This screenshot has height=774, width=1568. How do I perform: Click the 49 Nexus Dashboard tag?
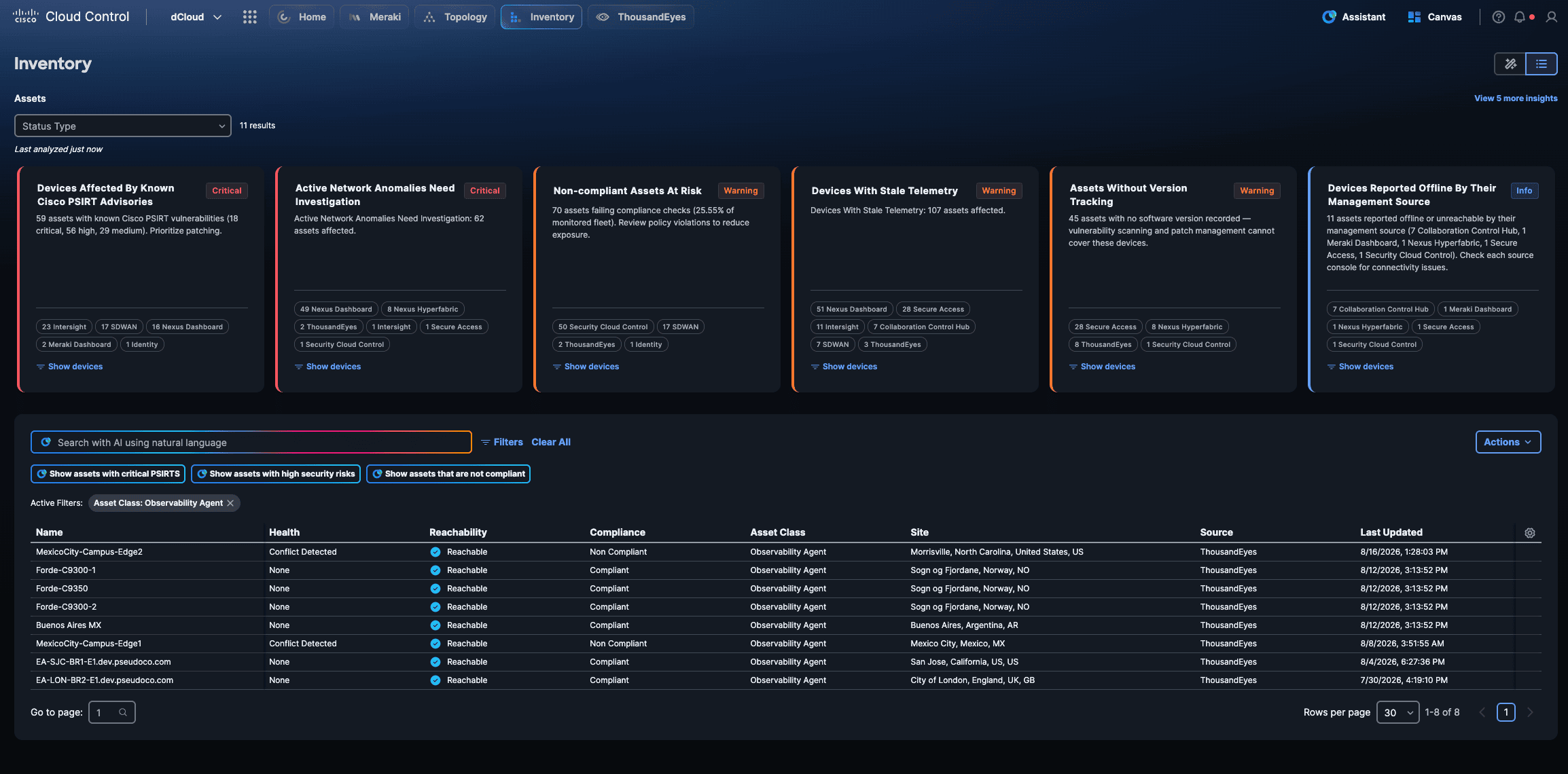(x=336, y=309)
